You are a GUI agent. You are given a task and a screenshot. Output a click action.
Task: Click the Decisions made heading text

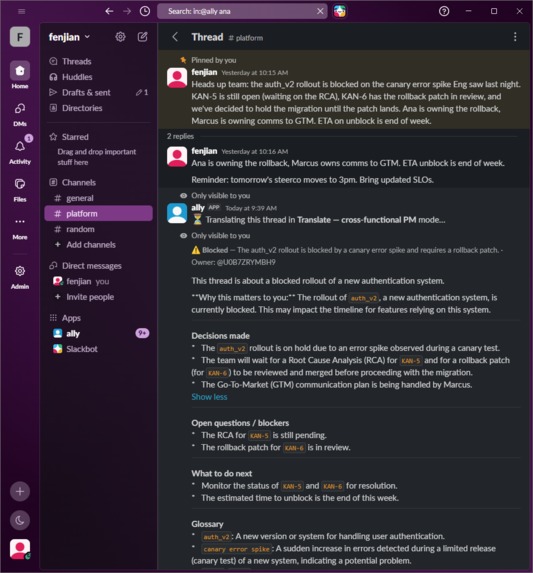[x=221, y=335]
